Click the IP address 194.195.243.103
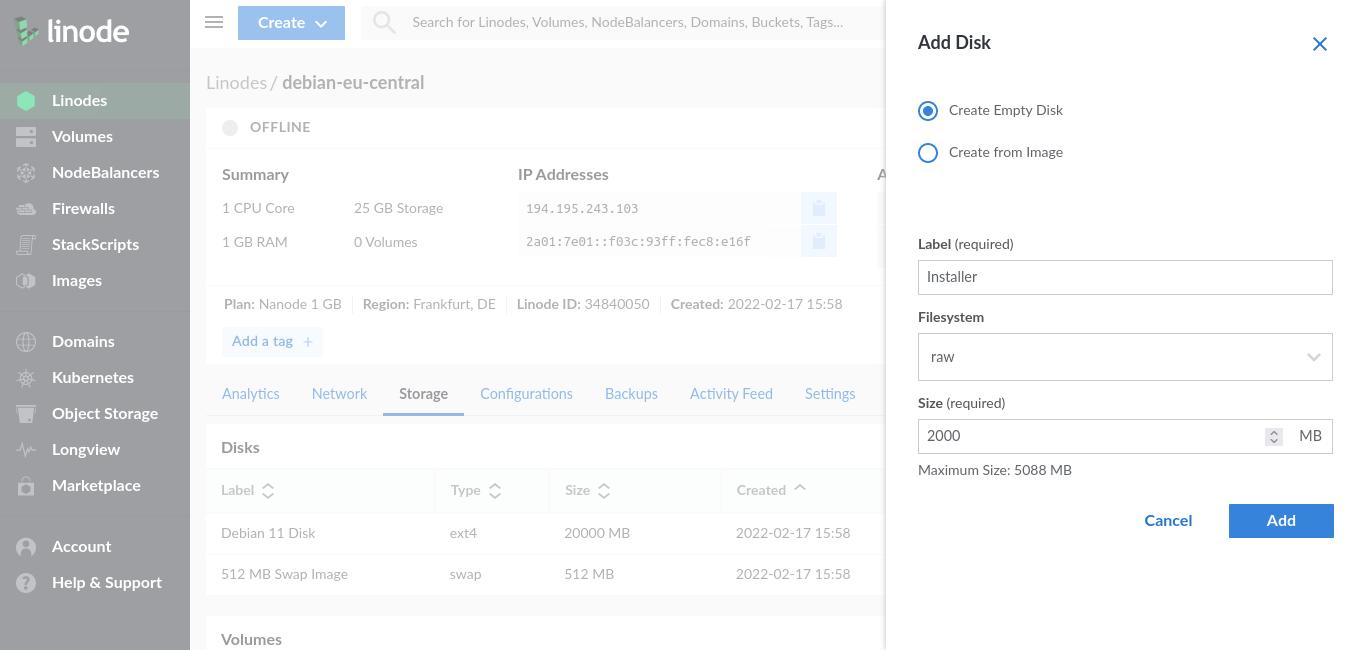 582,209
